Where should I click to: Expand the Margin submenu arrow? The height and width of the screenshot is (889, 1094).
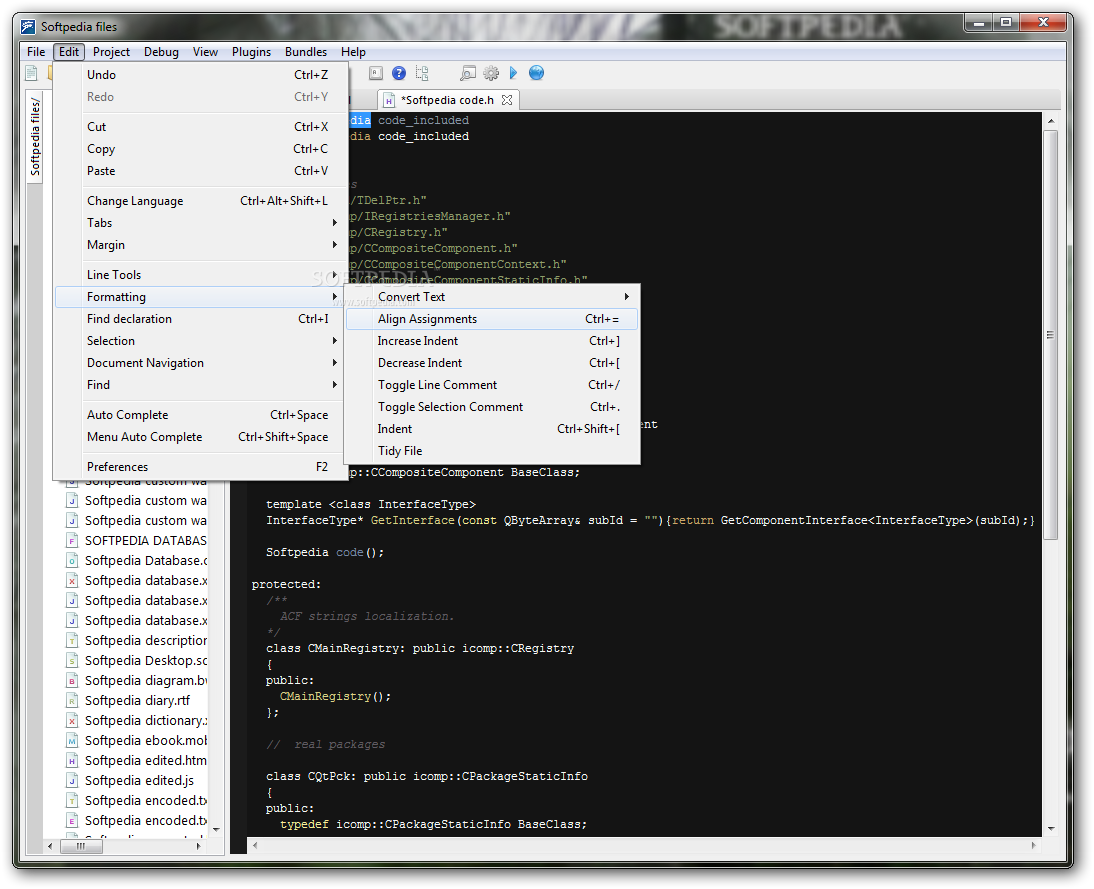click(x=335, y=245)
